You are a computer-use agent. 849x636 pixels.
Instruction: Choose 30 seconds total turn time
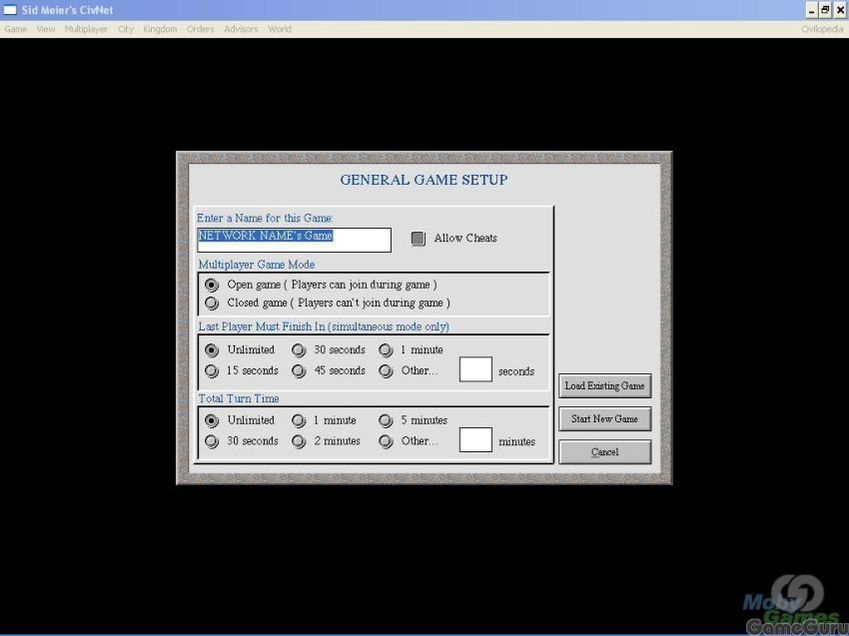click(x=212, y=441)
